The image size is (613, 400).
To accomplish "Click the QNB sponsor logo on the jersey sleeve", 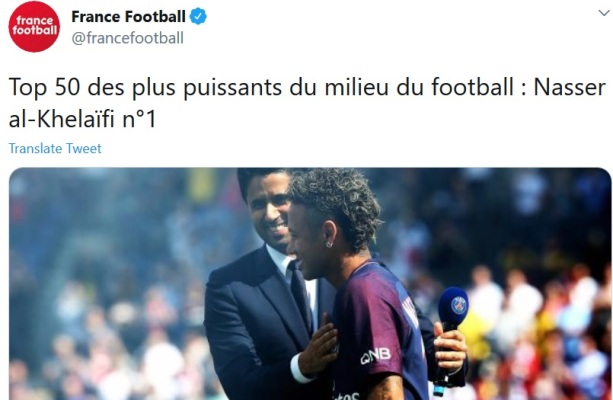I will click(x=376, y=355).
